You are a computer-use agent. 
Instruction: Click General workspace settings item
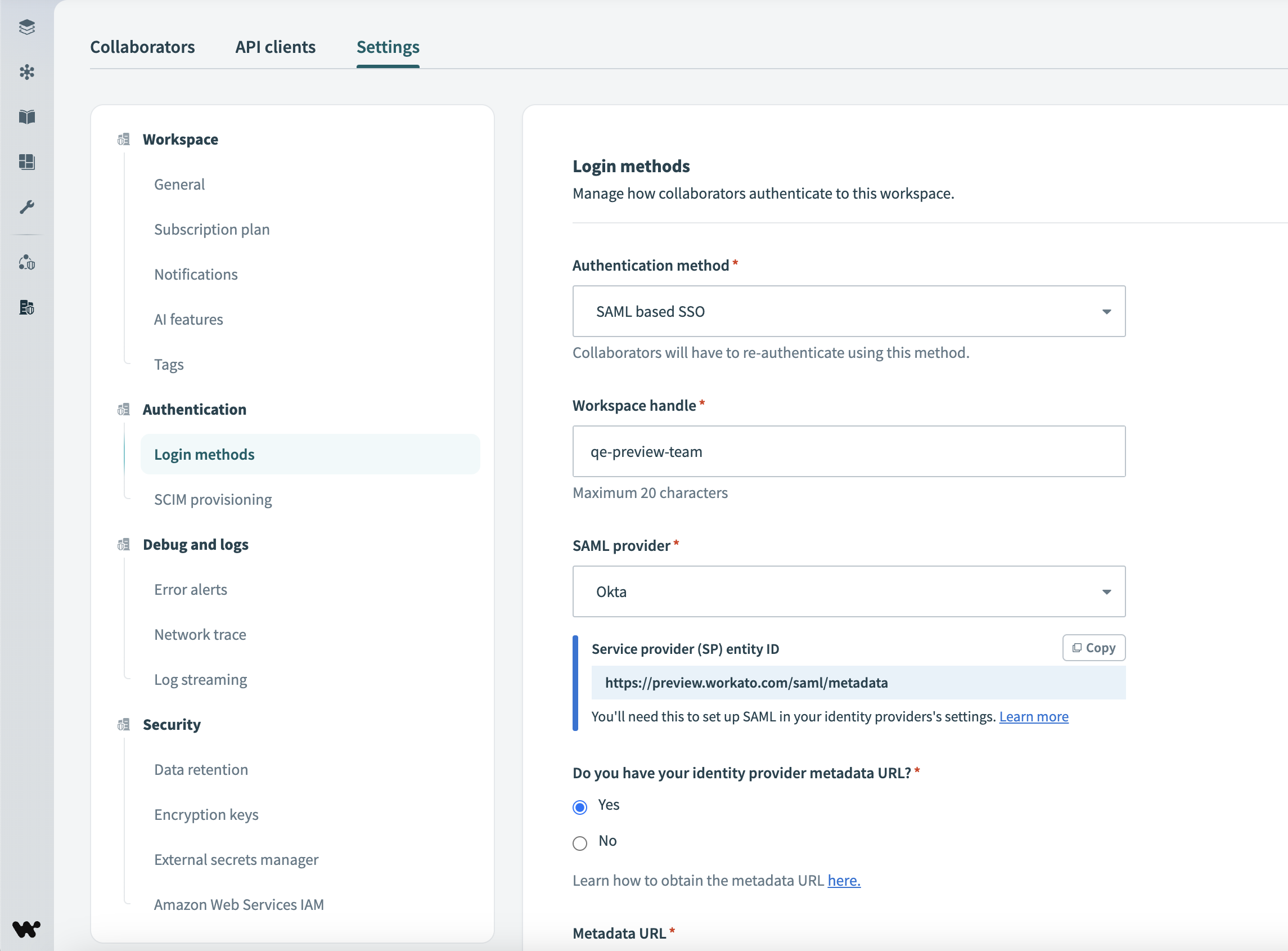pyautogui.click(x=179, y=184)
